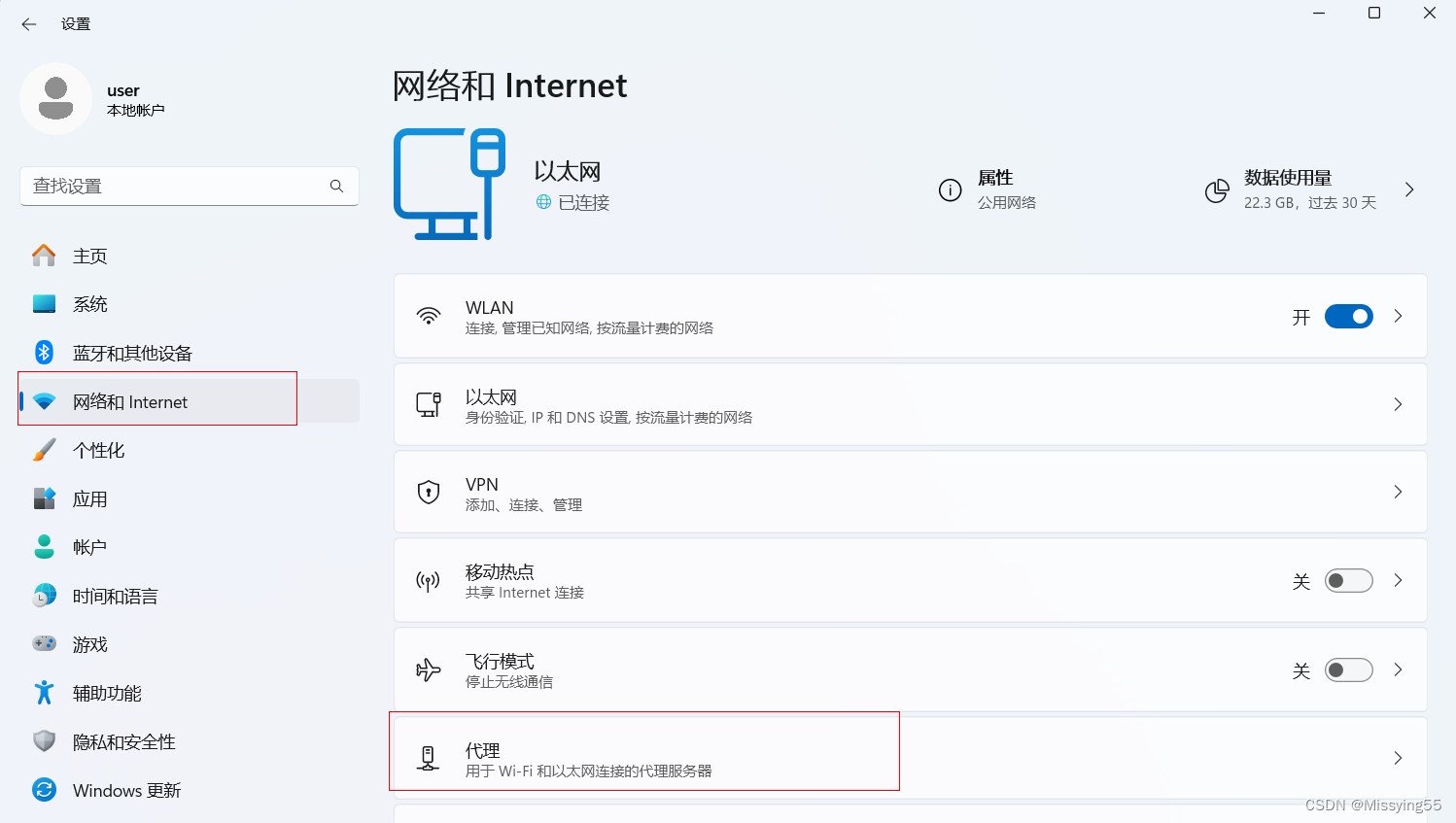Click the back arrow button
The width and height of the screenshot is (1456, 823).
(28, 23)
